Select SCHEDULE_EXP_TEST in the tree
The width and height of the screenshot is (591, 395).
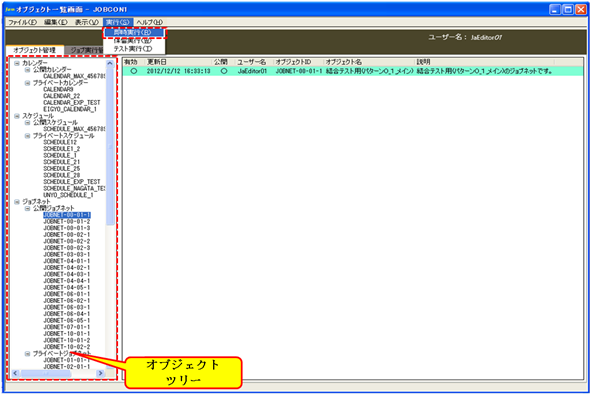click(x=72, y=182)
